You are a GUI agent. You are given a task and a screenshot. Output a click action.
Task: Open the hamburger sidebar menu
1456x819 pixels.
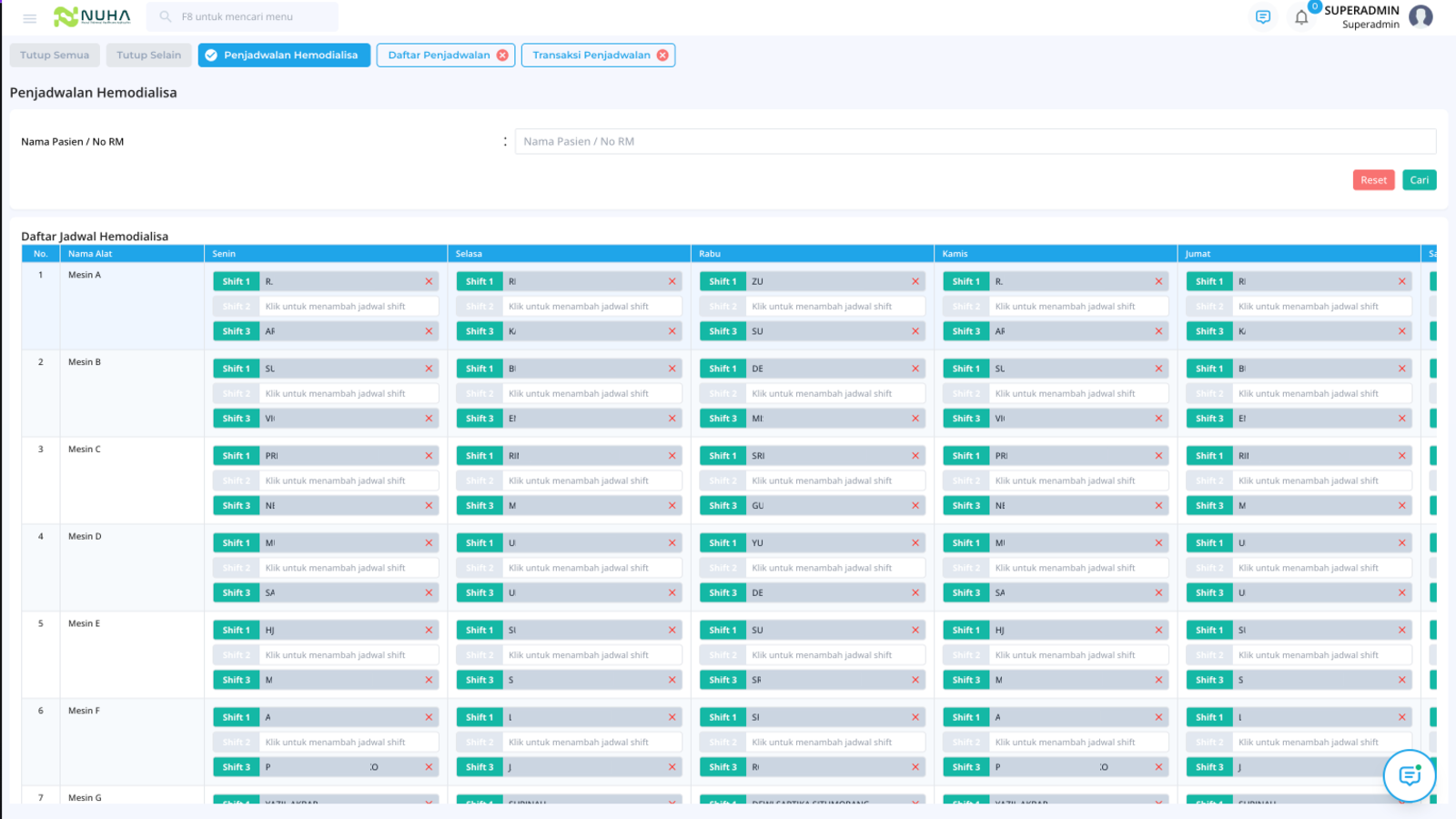pyautogui.click(x=29, y=17)
